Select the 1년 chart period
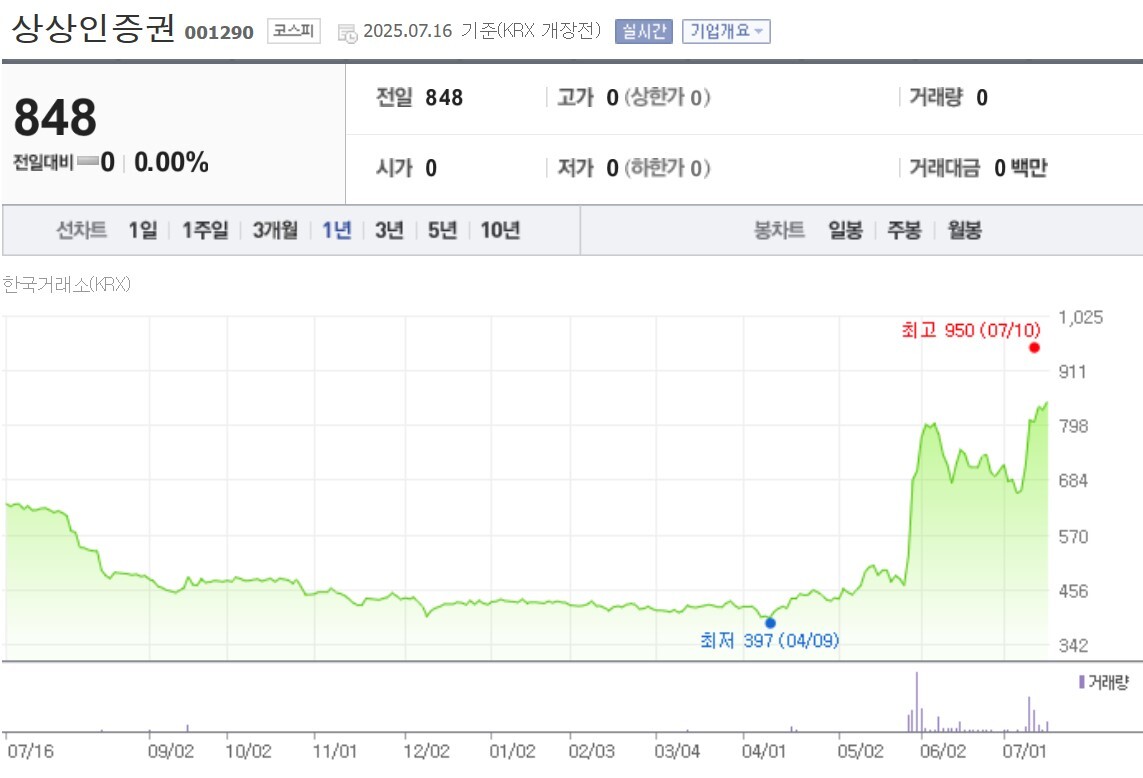1143x778 pixels. point(336,230)
